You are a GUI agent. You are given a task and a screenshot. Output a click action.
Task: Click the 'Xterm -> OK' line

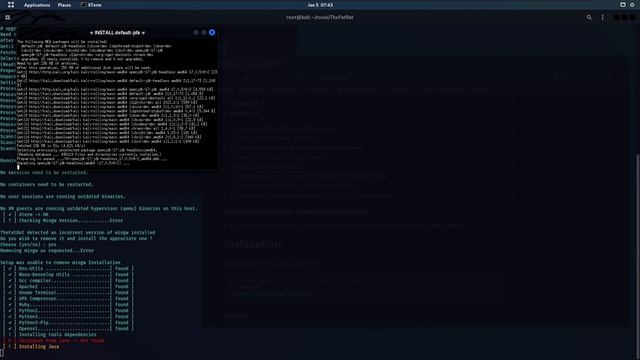26,214
